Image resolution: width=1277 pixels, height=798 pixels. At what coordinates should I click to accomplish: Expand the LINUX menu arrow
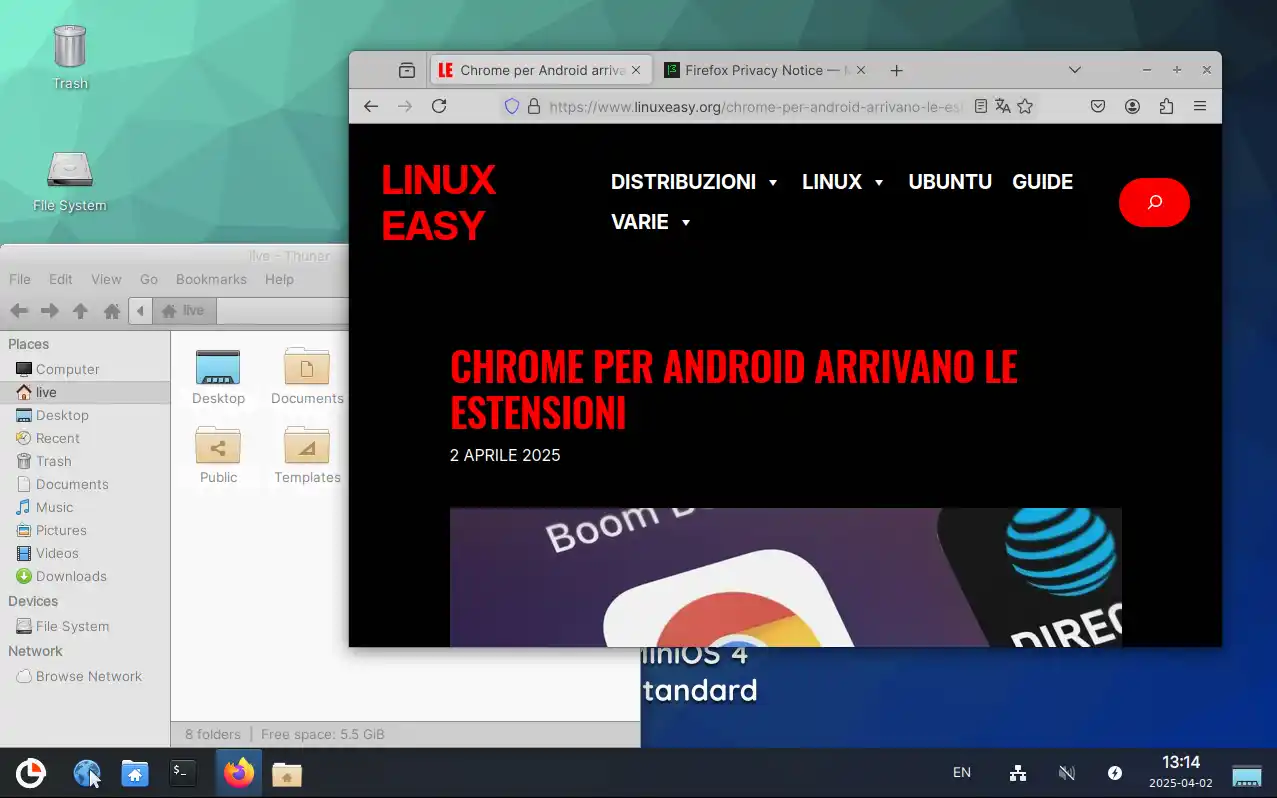[879, 183]
